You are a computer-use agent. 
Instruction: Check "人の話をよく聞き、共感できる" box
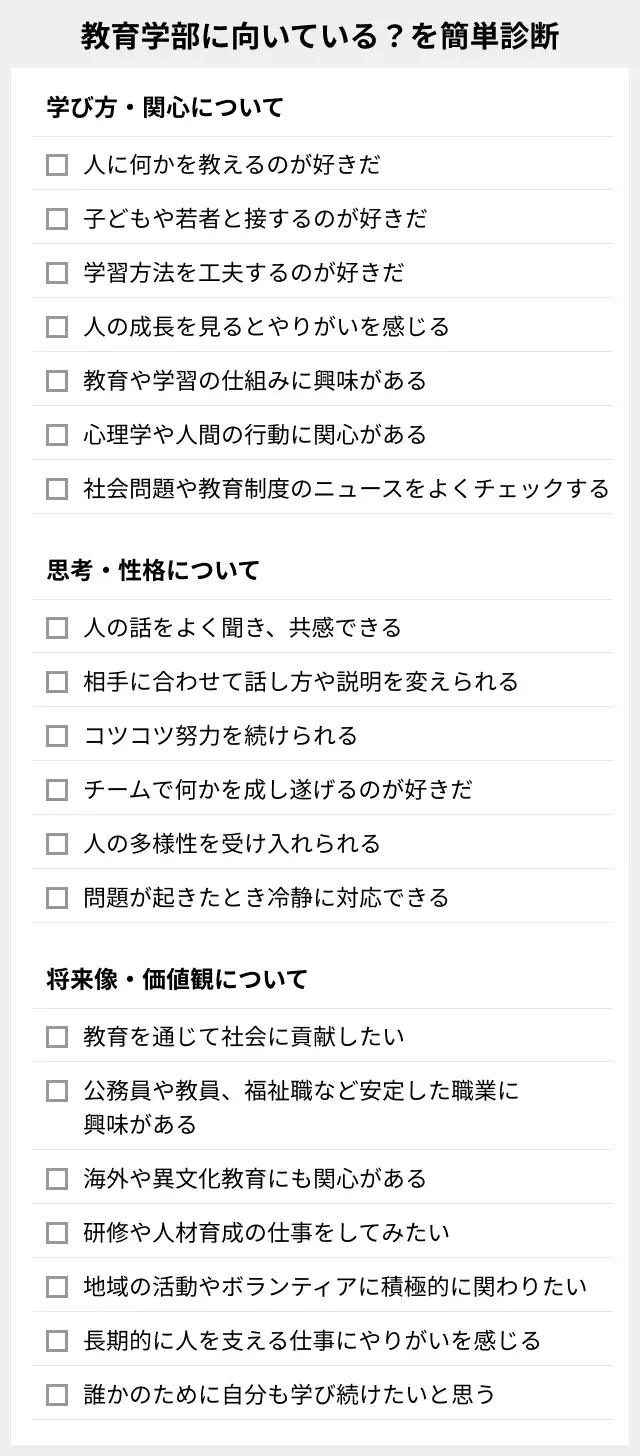click(57, 628)
